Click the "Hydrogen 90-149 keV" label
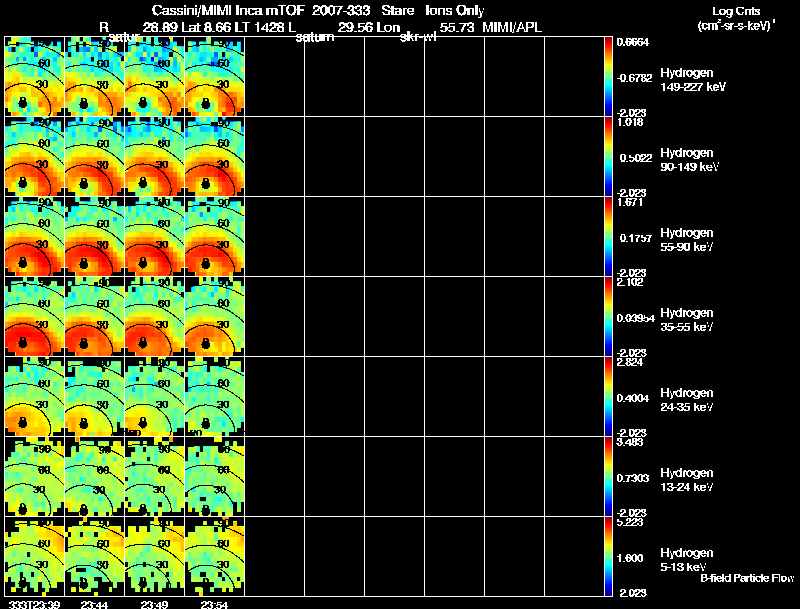Image resolution: width=800 pixels, height=609 pixels. pyautogui.click(x=690, y=160)
